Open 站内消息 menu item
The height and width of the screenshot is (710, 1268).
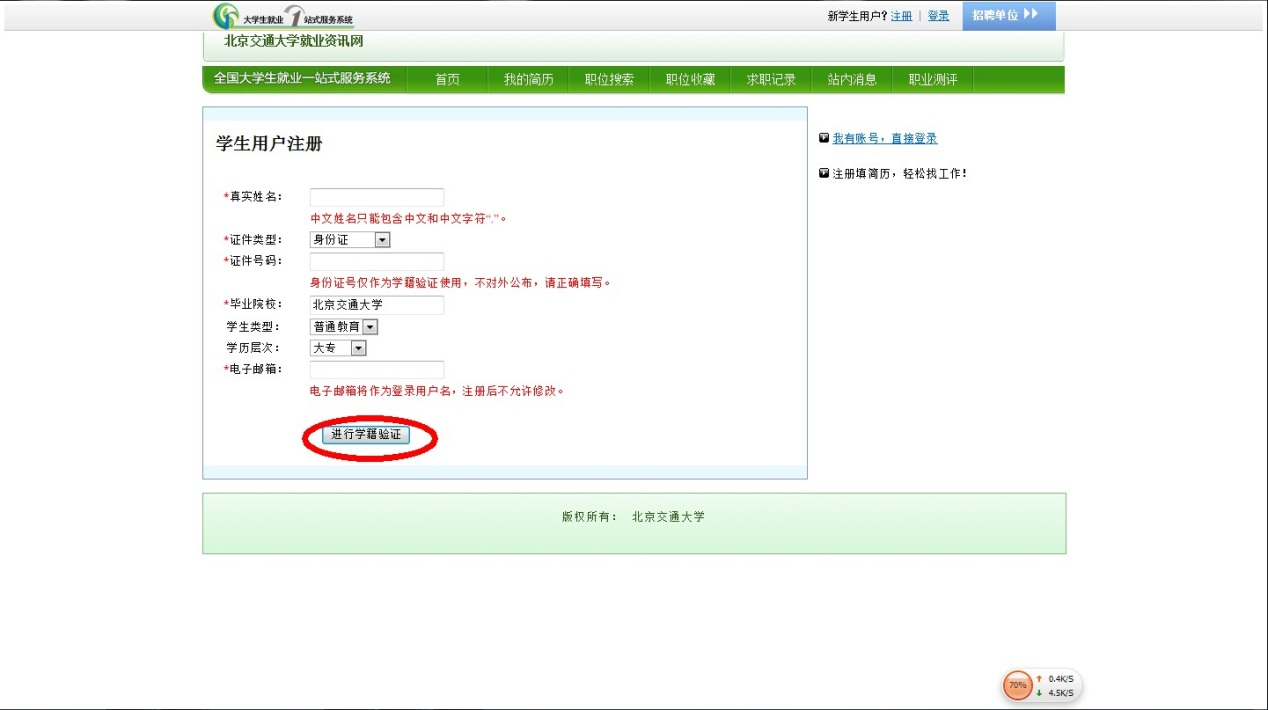coord(852,80)
